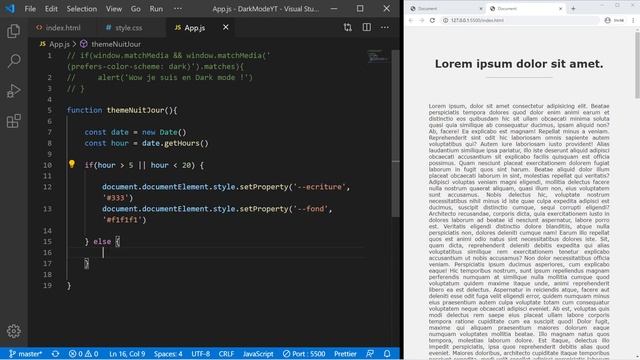640x360 pixels.
Task: Change language mode JavaScript
Action: click(x=258, y=353)
